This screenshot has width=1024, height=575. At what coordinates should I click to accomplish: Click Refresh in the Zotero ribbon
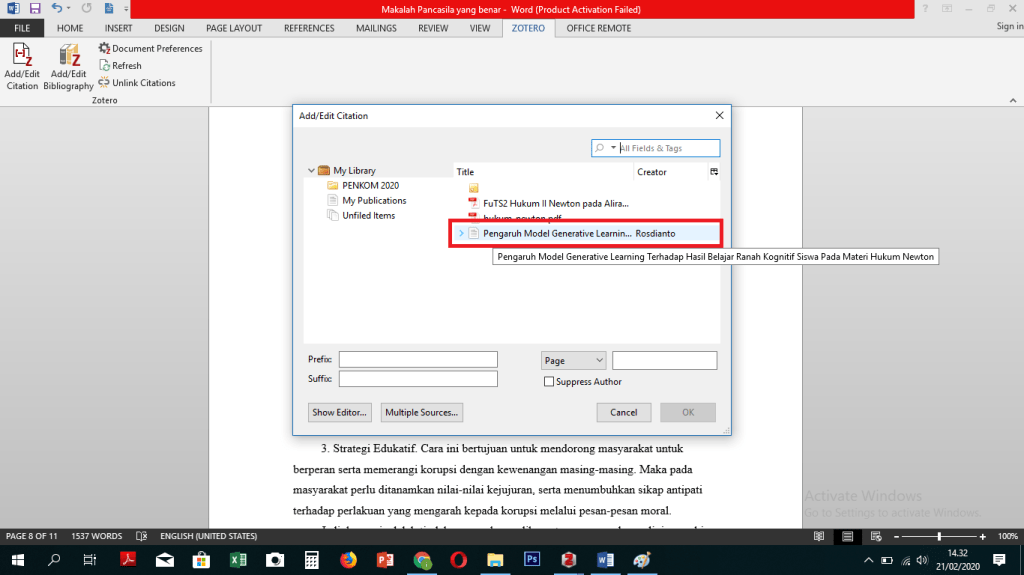(120, 66)
